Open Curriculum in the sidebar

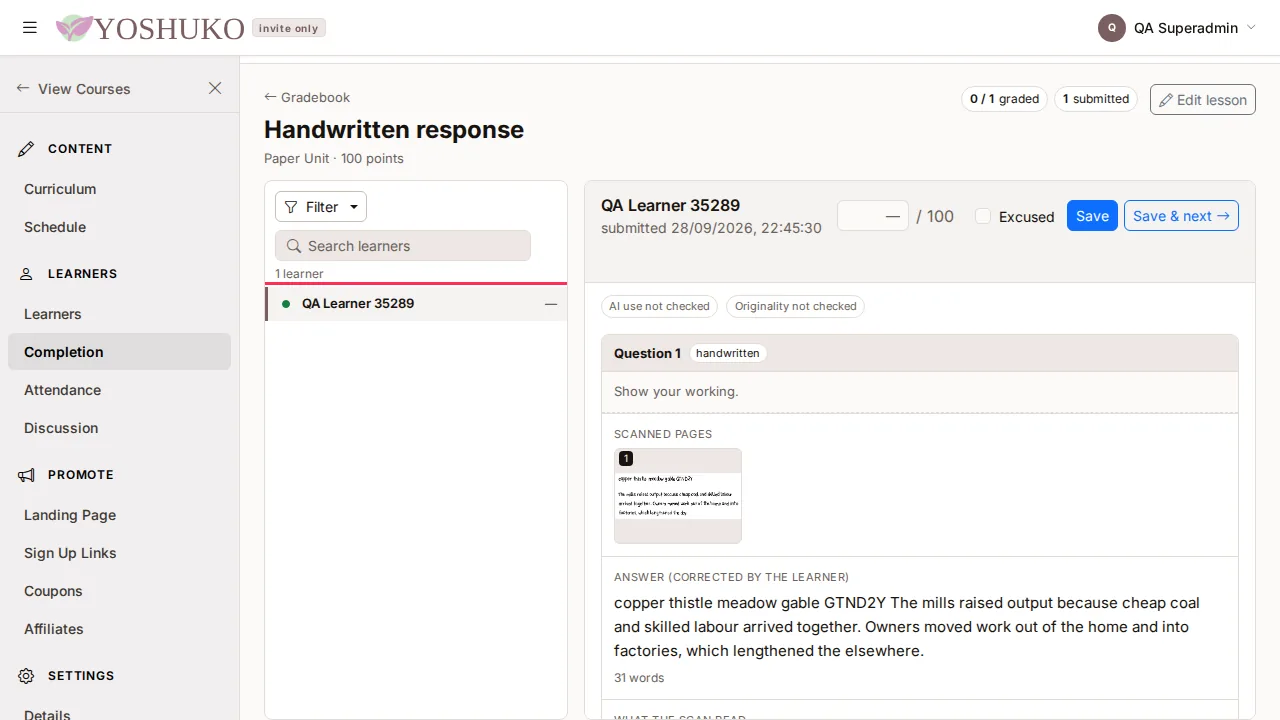(x=60, y=189)
